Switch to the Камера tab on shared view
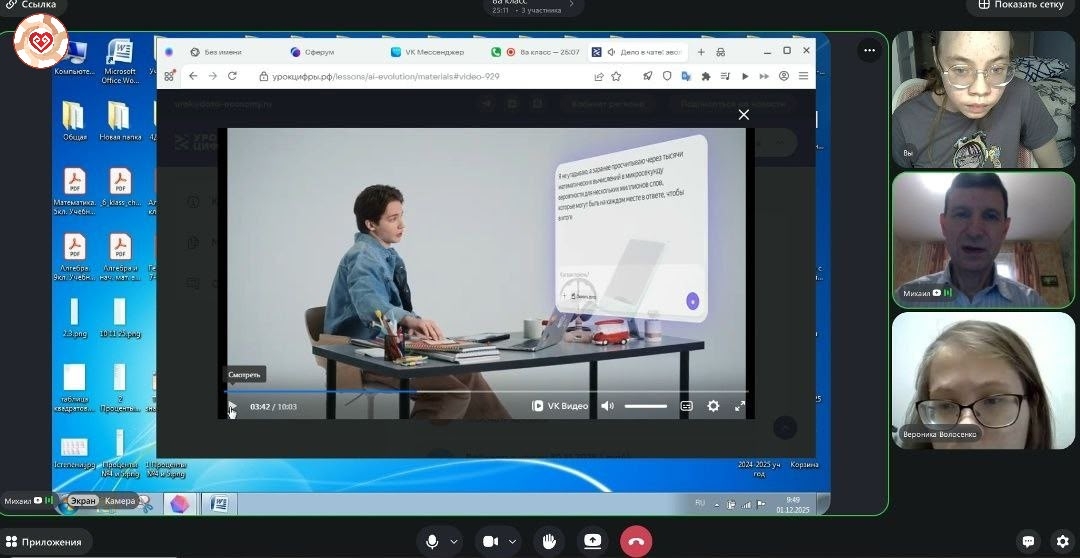The width and height of the screenshot is (1080, 558). tap(119, 500)
